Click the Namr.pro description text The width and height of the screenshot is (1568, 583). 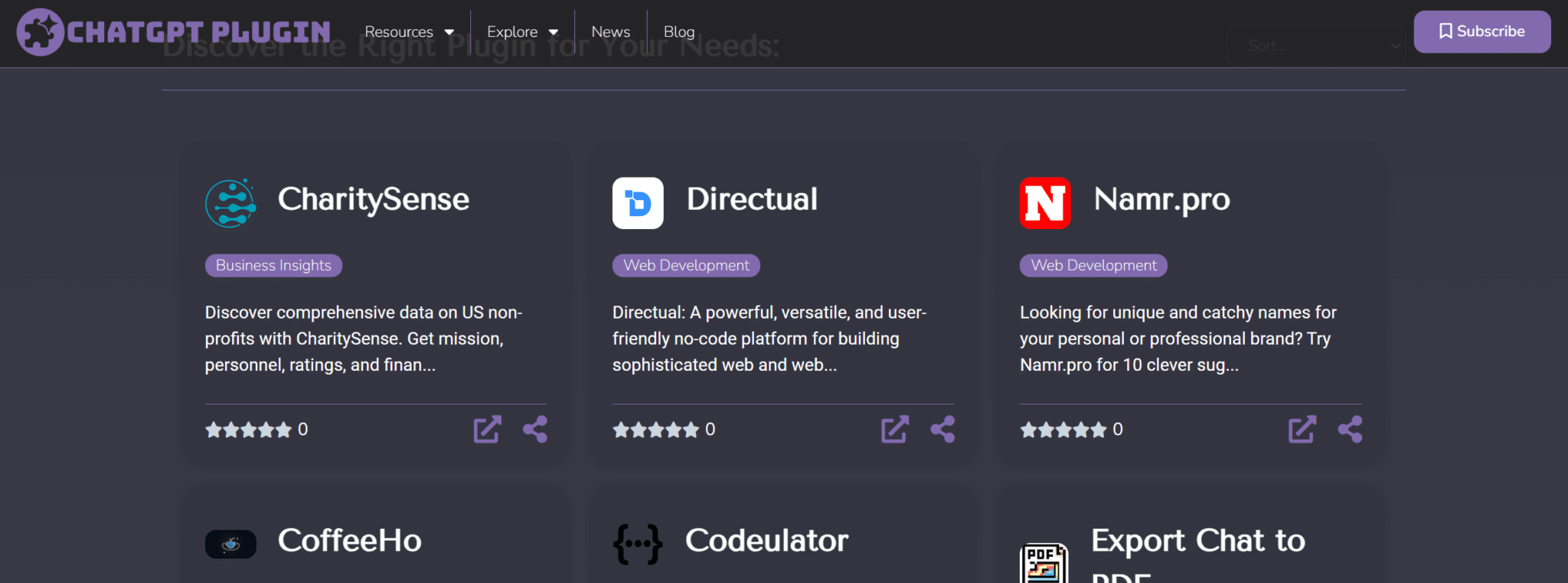[1178, 339]
